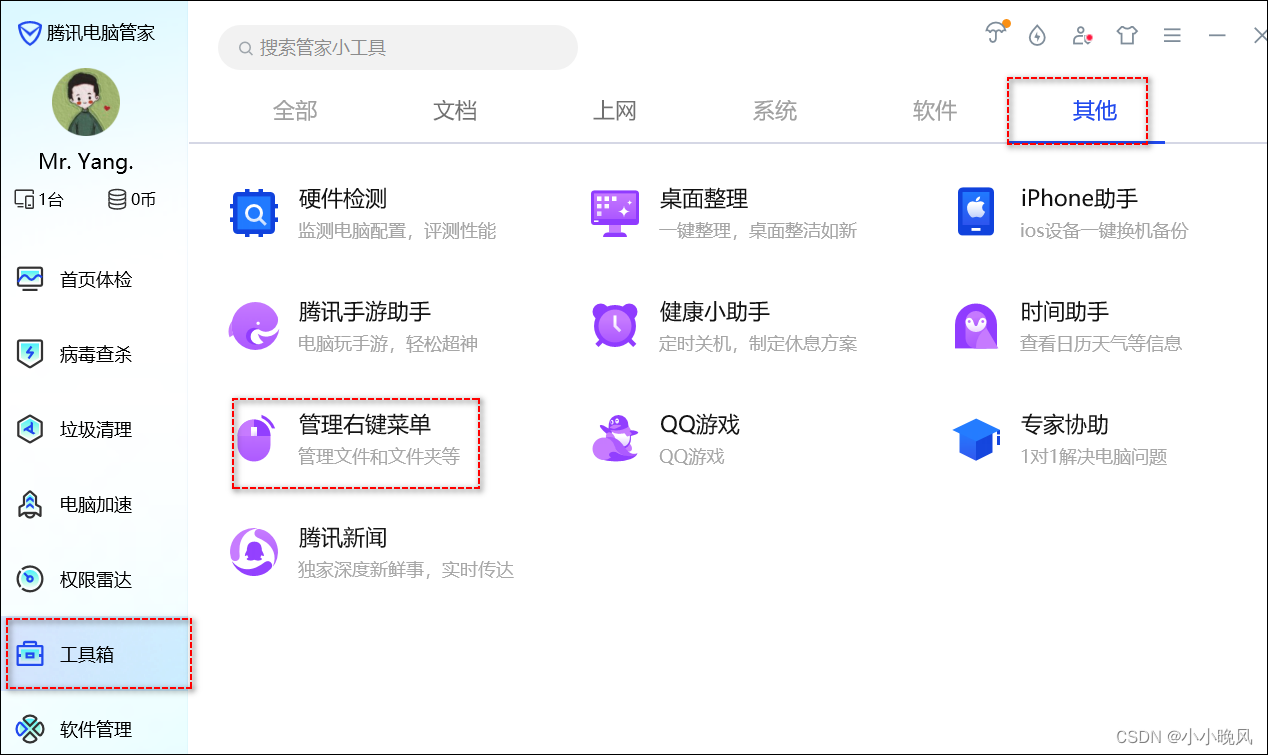Screen dimensions: 1268x755
Task: Click the 硬件检测 title text
Action: (343, 199)
